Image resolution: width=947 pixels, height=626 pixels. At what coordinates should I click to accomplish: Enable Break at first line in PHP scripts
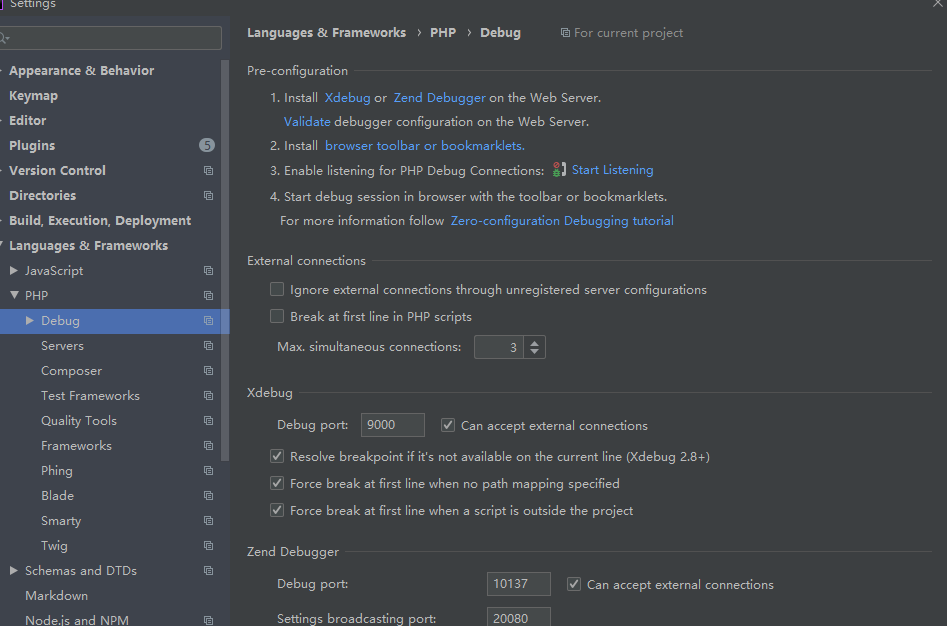(x=277, y=316)
